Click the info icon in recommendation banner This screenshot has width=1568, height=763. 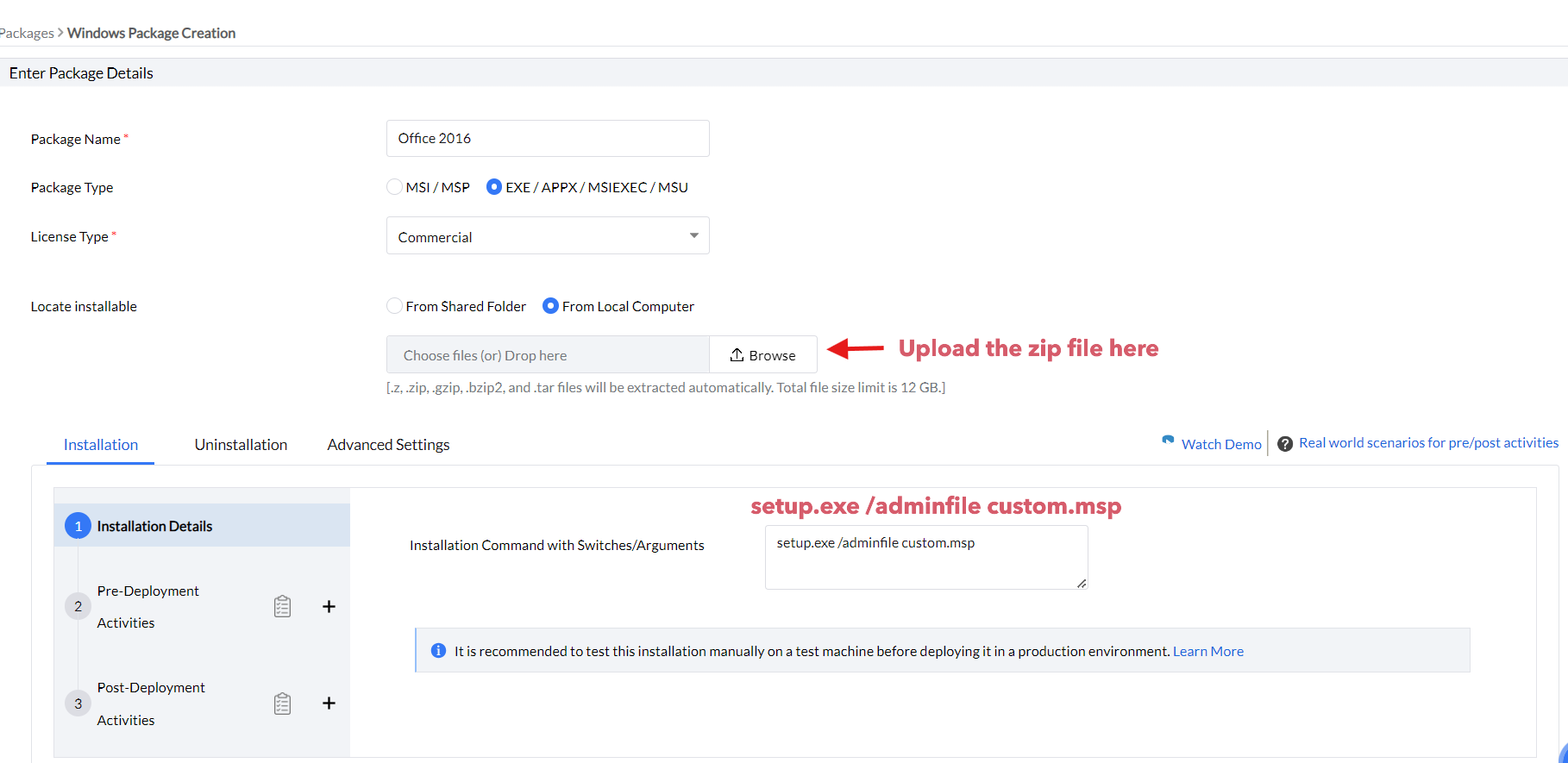click(x=438, y=651)
